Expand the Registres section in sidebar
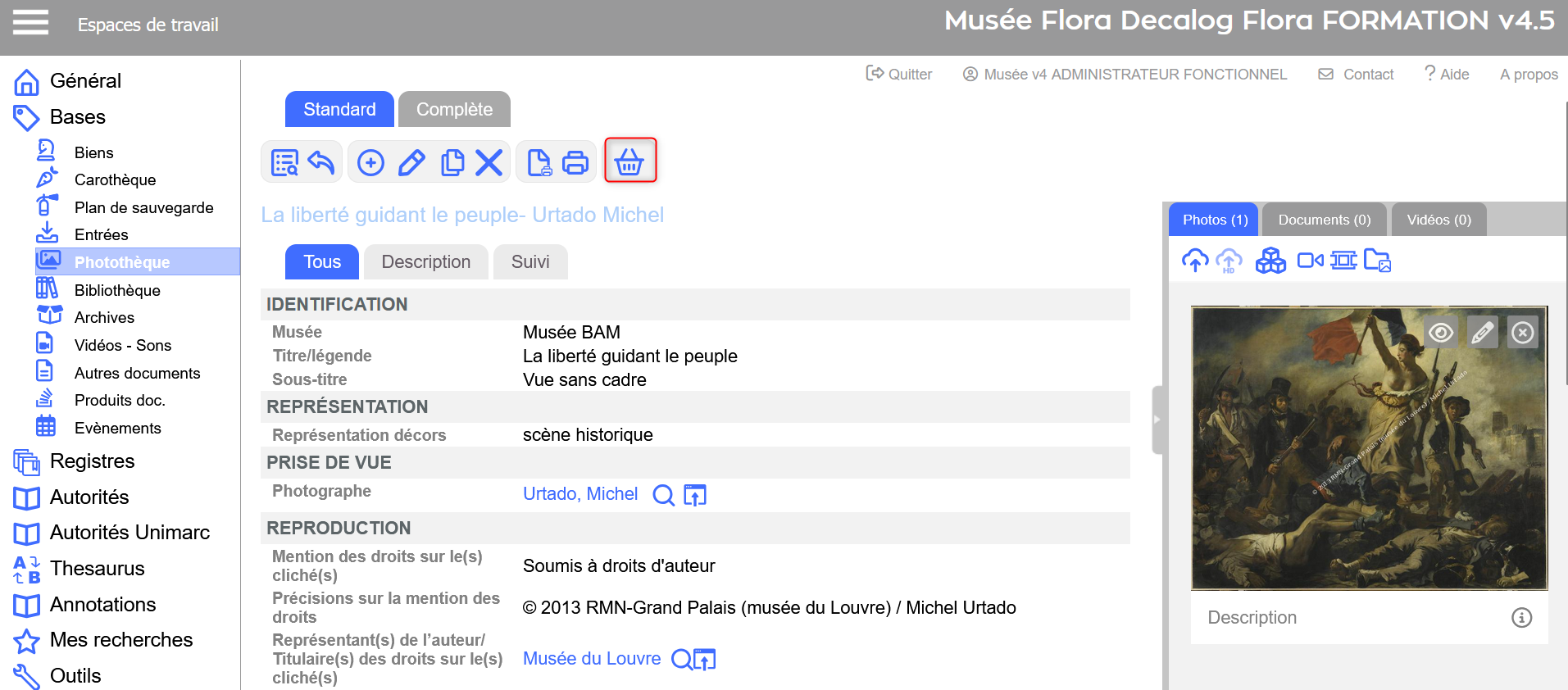The width and height of the screenshot is (1568, 690). pos(92,461)
